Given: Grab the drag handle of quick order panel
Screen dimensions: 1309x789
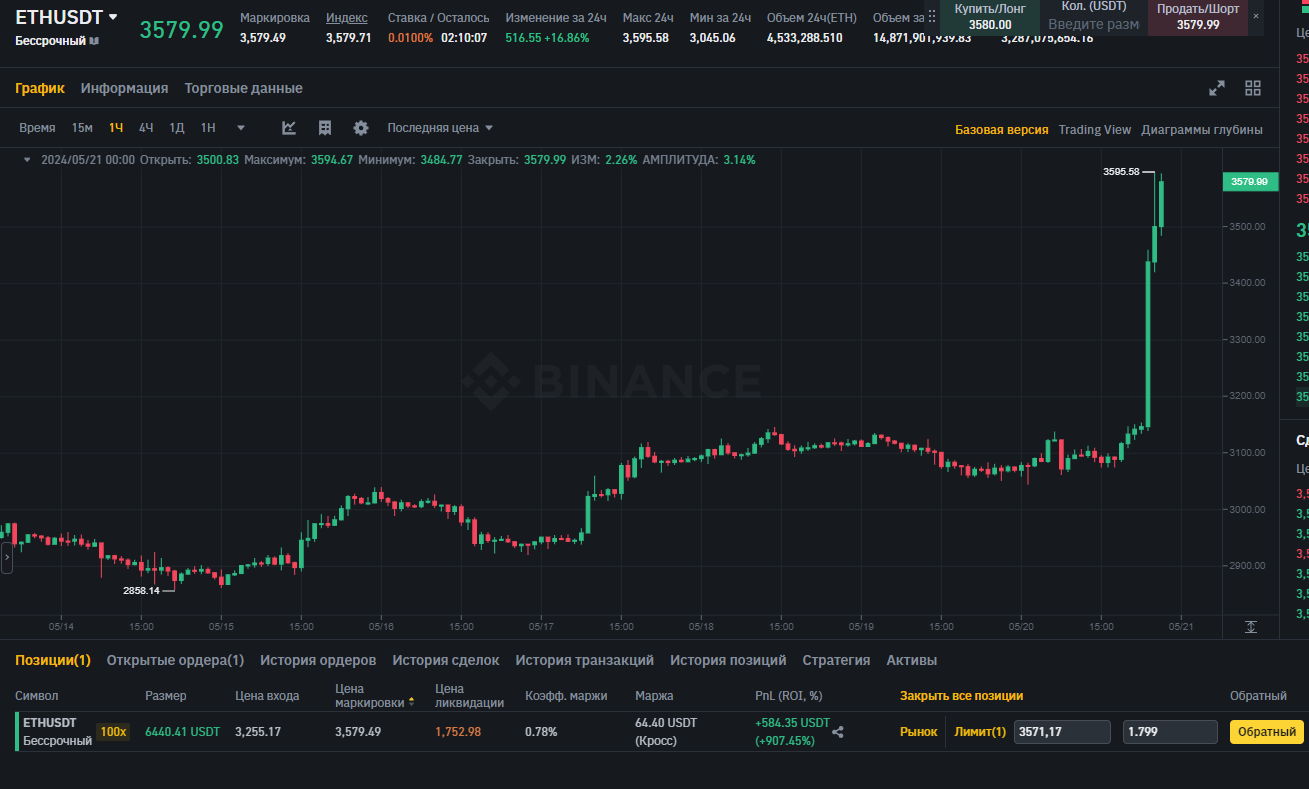Looking at the screenshot, I should pyautogui.click(x=932, y=16).
